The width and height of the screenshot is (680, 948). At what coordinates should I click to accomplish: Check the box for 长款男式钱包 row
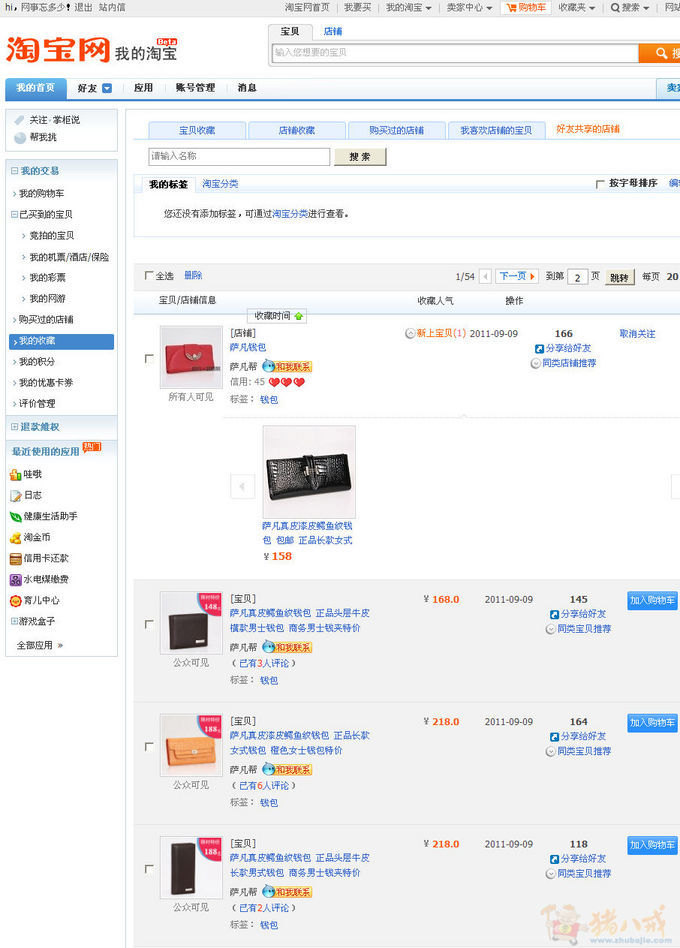[x=149, y=869]
